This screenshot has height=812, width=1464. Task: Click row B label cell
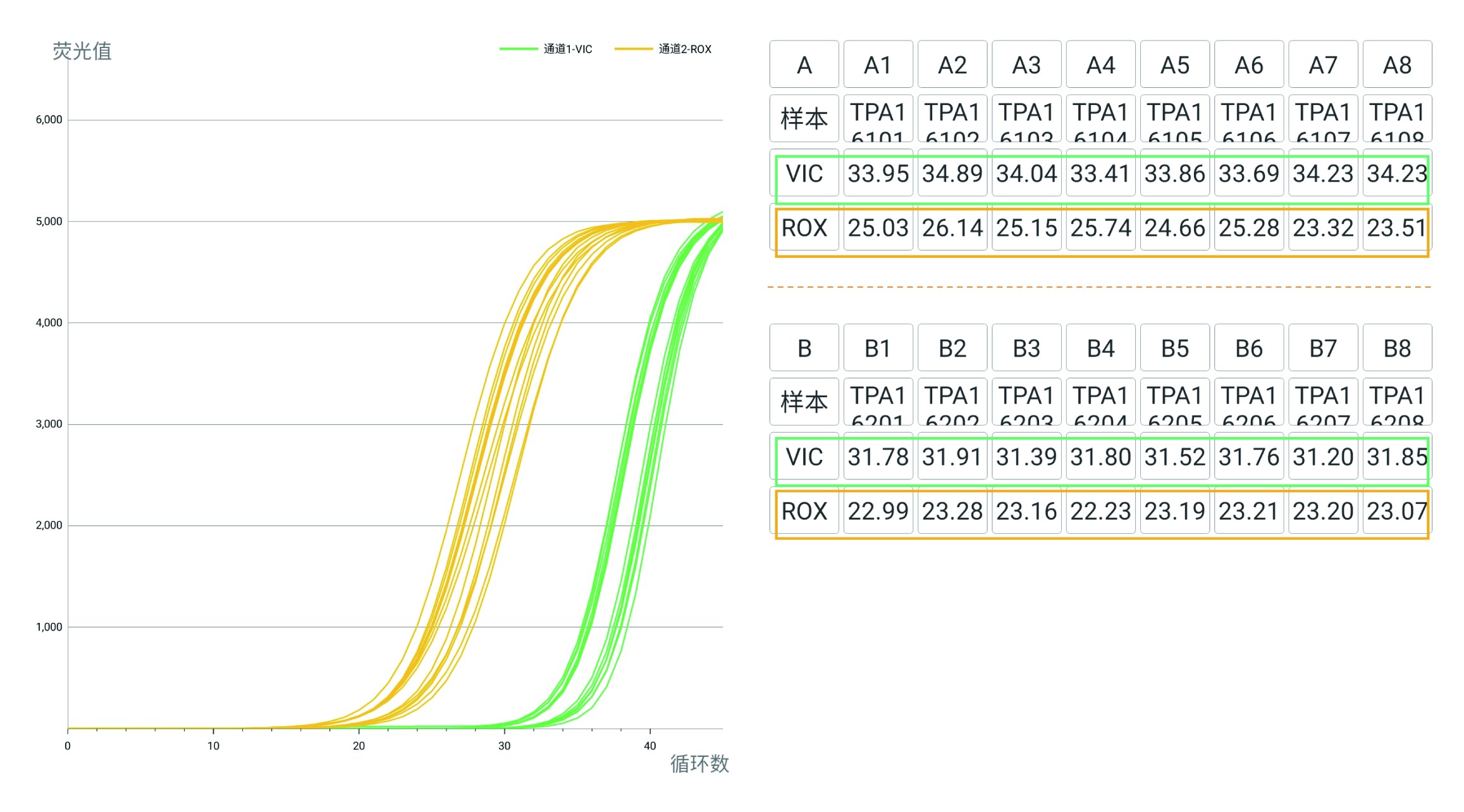click(804, 348)
